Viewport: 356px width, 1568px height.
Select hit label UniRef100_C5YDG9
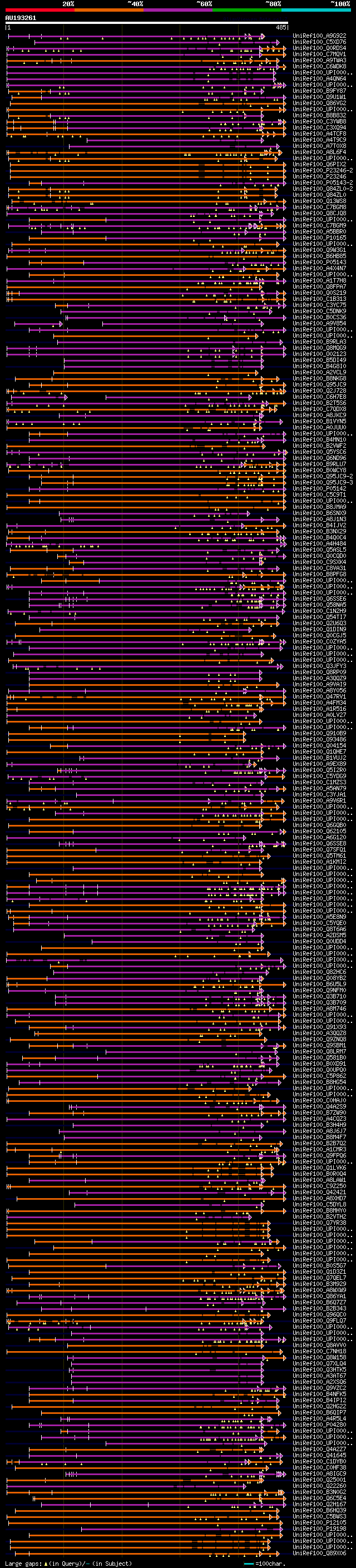319,776
